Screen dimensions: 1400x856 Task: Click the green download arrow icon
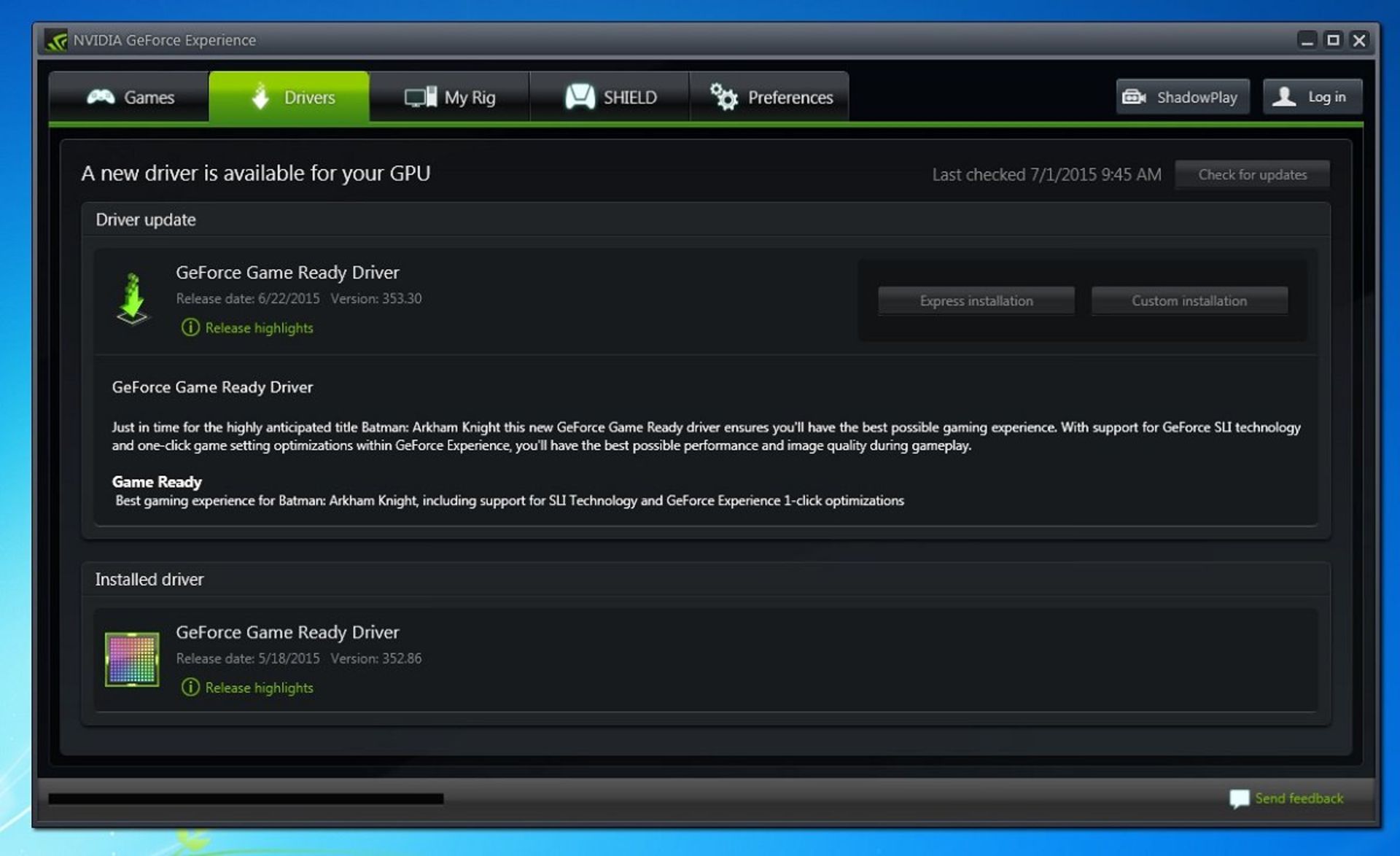133,299
